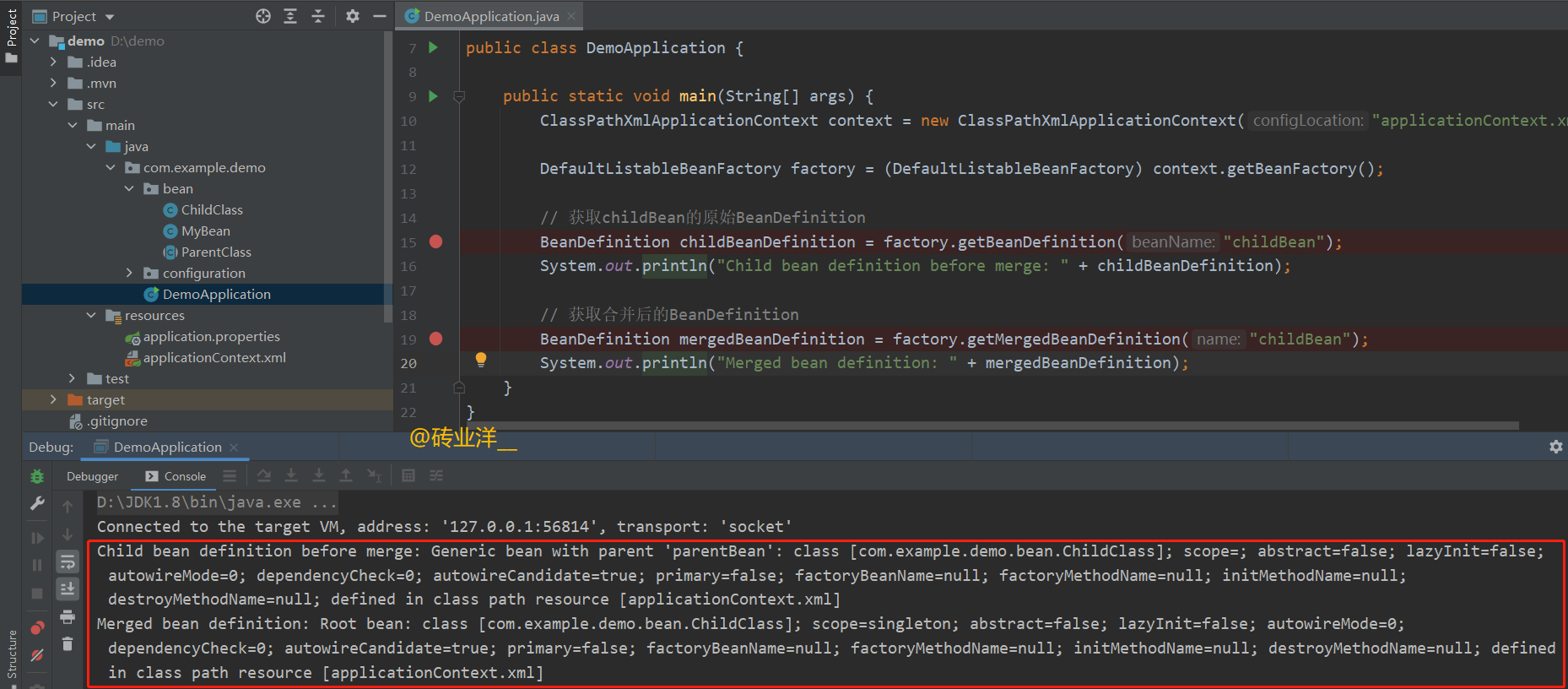1568x689 pixels.
Task: Collapse all in Project panel
Action: tap(317, 16)
